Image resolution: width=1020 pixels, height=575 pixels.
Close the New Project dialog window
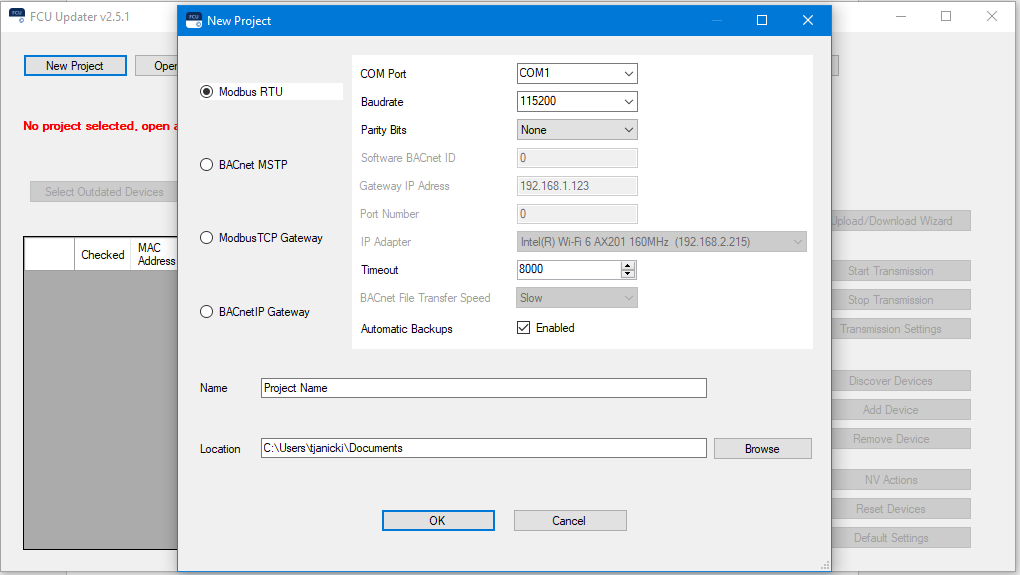[x=807, y=20]
